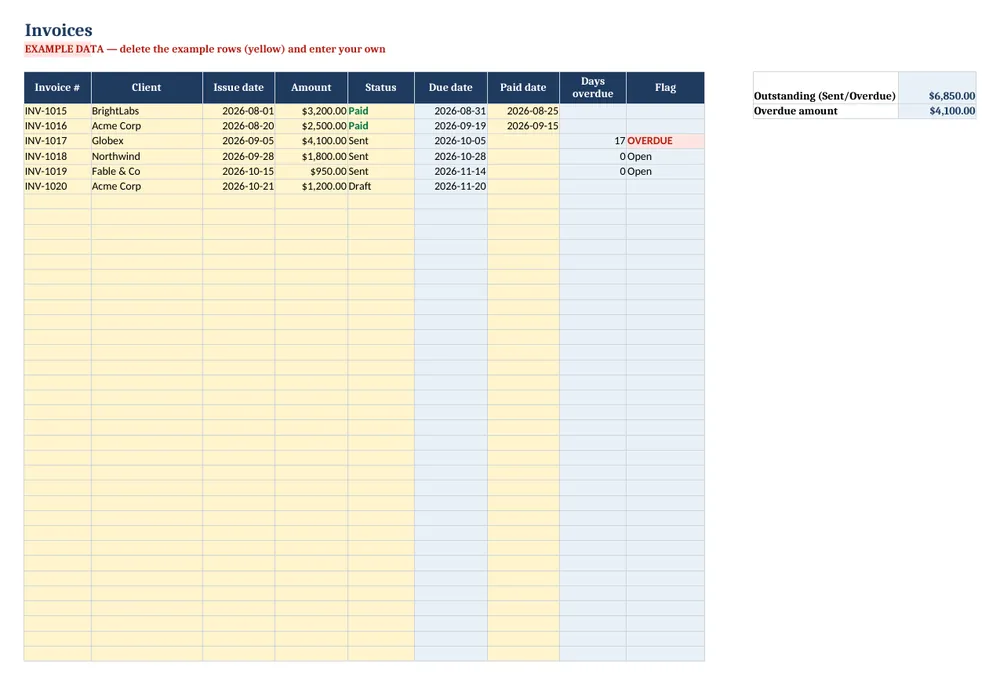Image resolution: width=1000 pixels, height=685 pixels.
Task: Select the Acme Corp cell for INV-1016
Action: pos(147,126)
